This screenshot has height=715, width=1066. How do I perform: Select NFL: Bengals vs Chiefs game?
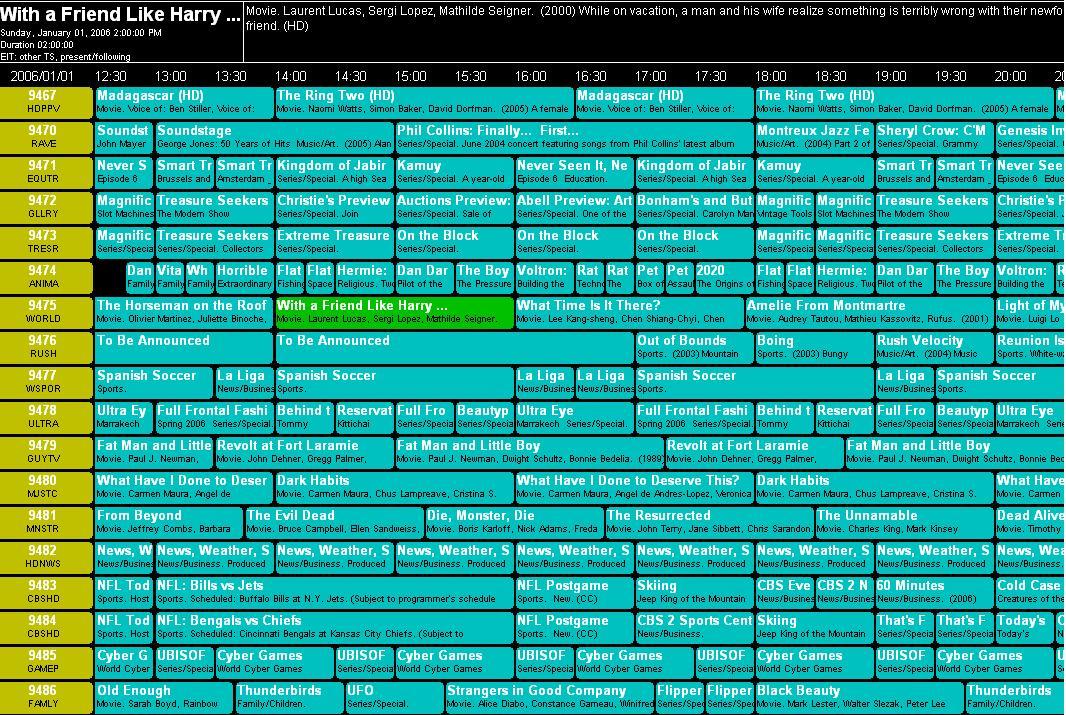pos(334,627)
